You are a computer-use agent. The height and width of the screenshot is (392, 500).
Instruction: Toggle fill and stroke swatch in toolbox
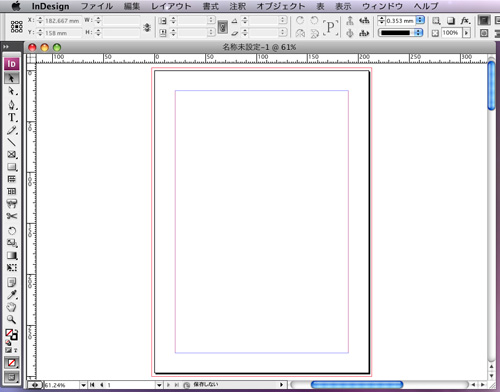(11, 334)
